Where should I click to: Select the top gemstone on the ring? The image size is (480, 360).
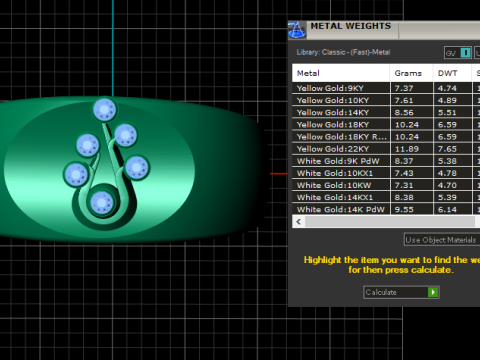click(104, 109)
